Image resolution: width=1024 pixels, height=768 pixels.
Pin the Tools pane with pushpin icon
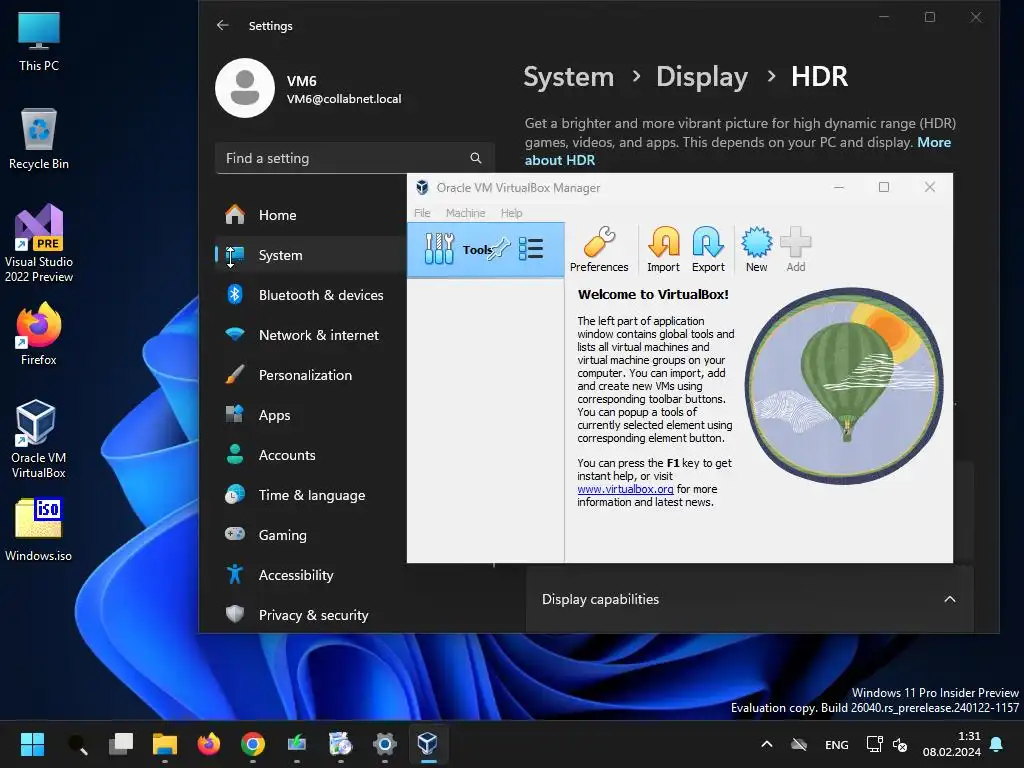[500, 249]
